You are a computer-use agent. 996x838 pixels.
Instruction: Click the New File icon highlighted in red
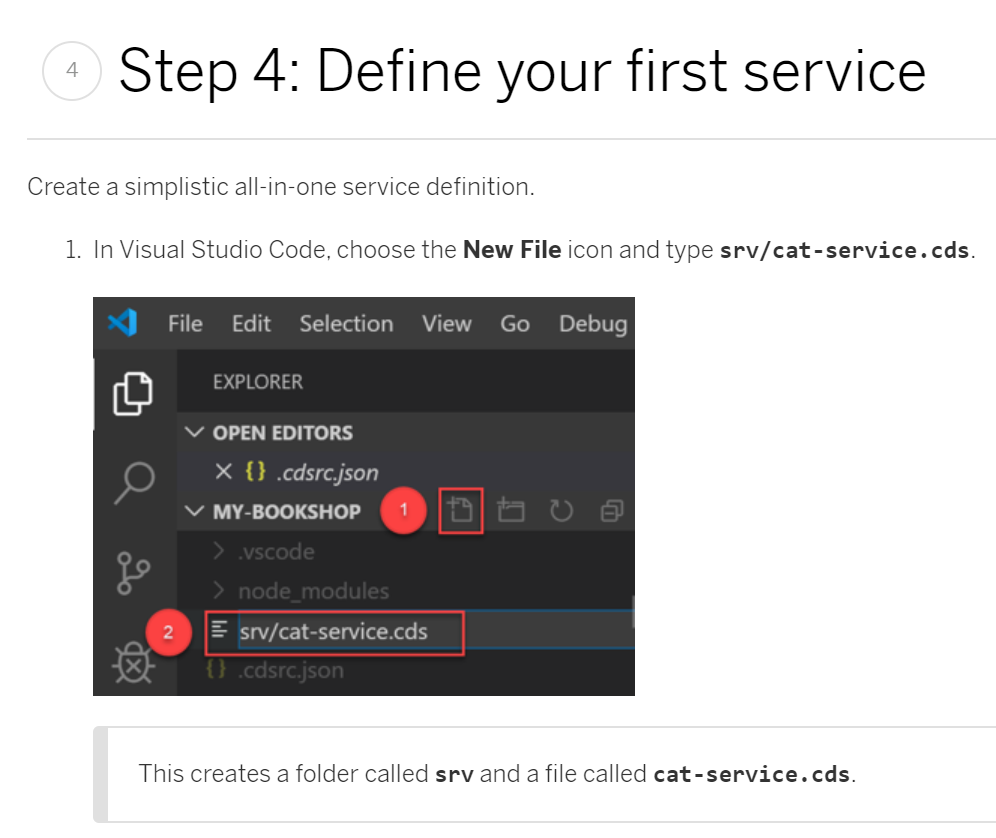(460, 510)
